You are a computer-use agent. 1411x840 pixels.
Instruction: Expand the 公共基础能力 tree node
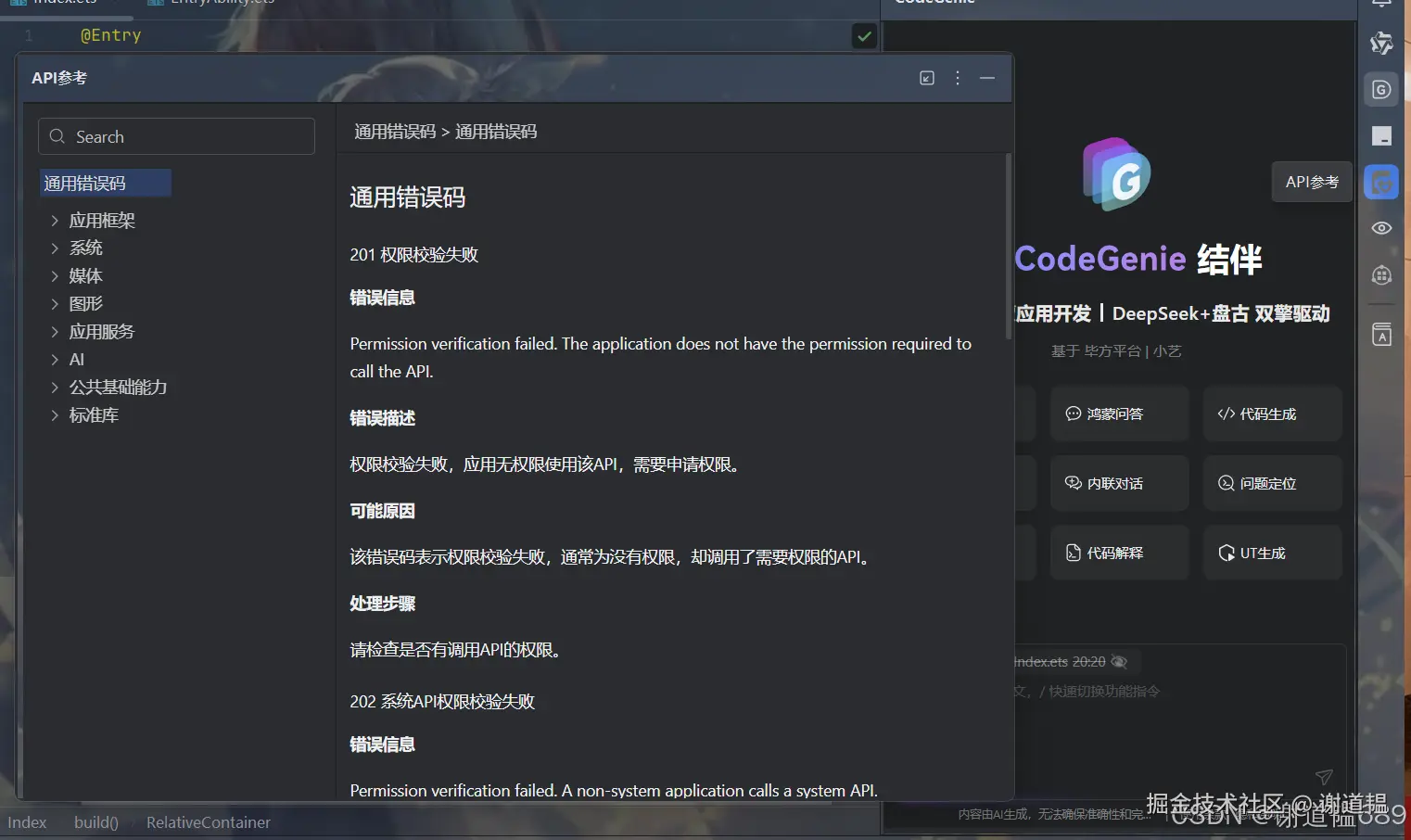[55, 388]
